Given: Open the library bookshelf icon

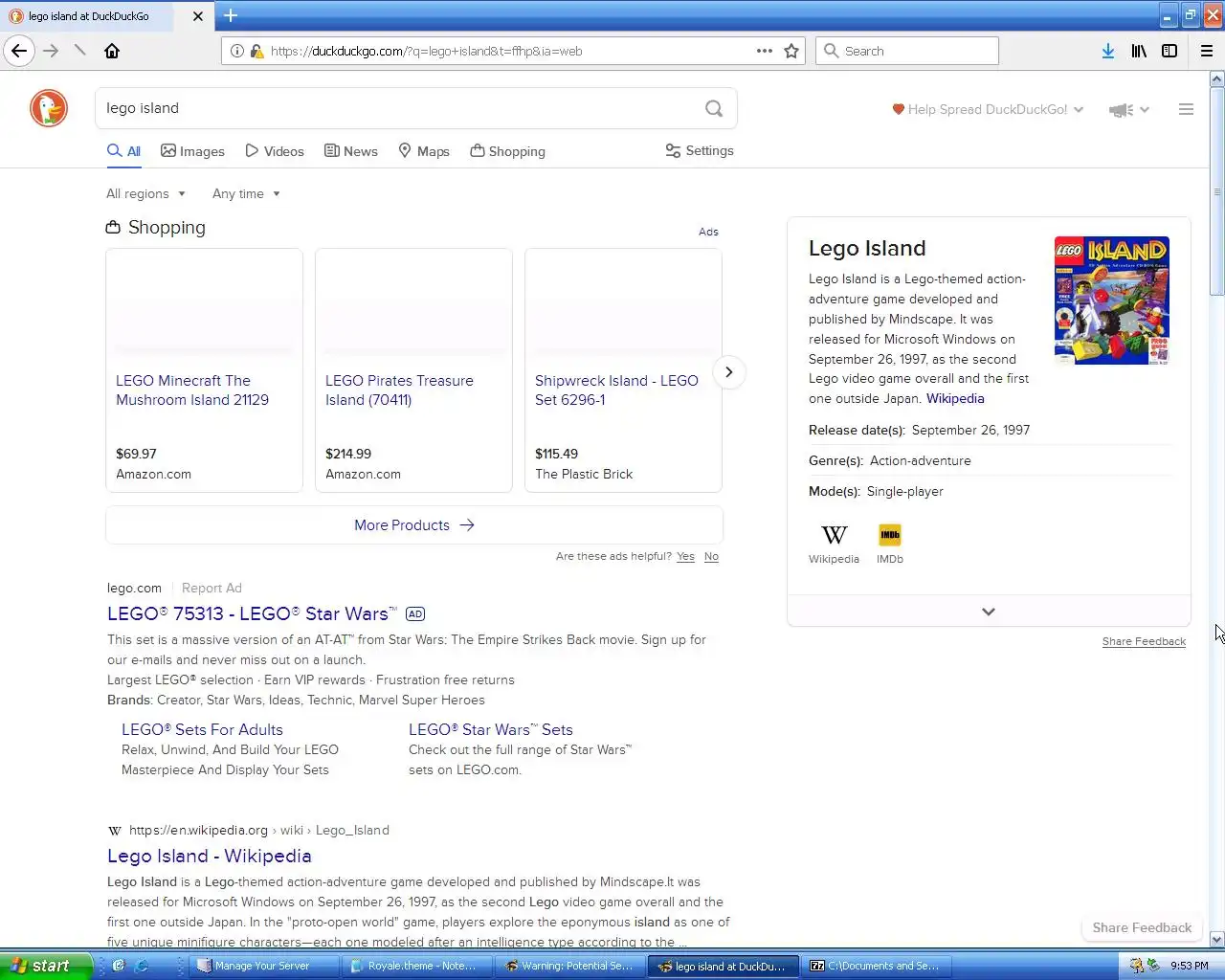Looking at the screenshot, I should coord(1139,51).
